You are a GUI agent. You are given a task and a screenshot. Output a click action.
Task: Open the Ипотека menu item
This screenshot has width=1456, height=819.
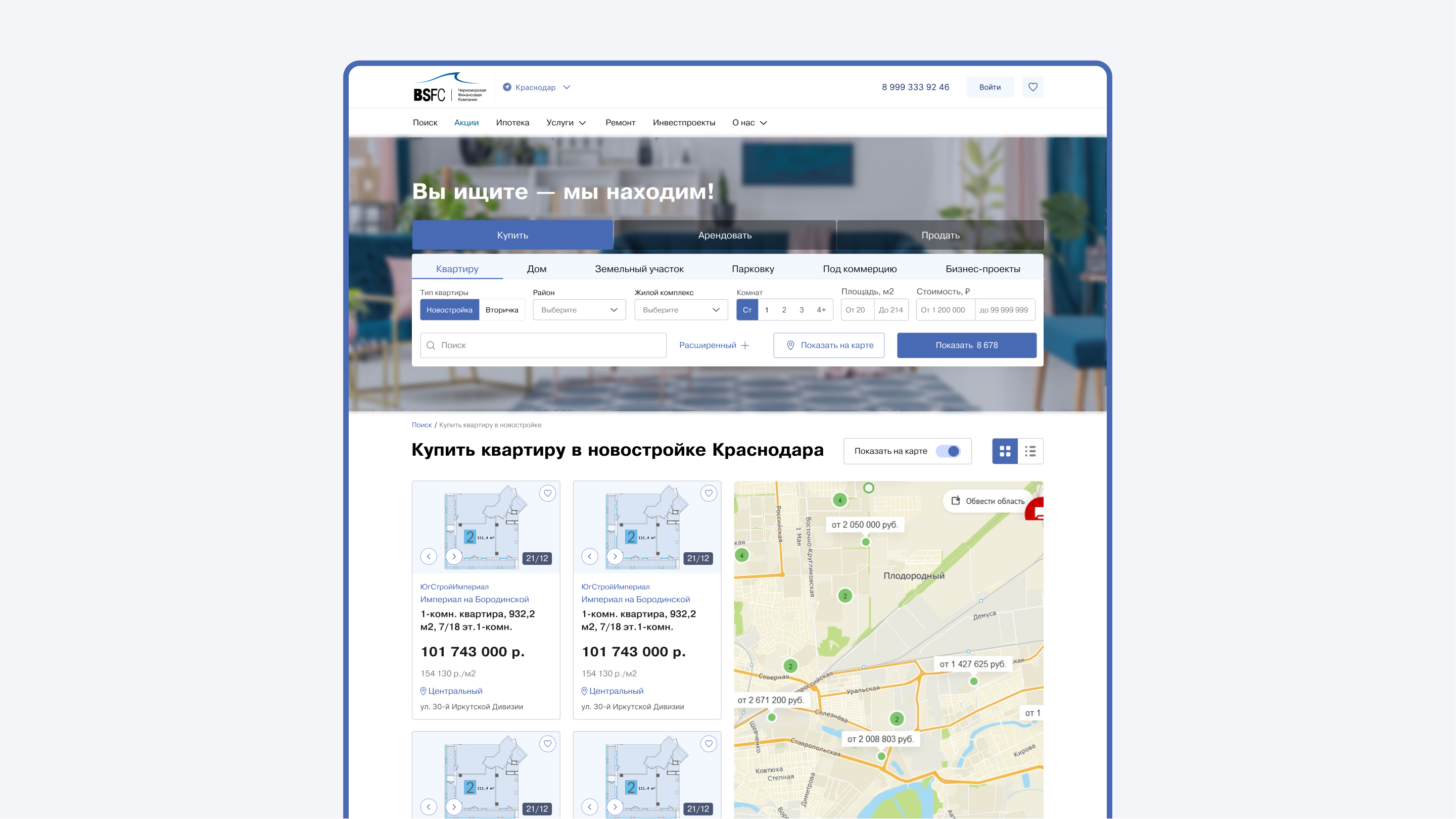tap(512, 123)
